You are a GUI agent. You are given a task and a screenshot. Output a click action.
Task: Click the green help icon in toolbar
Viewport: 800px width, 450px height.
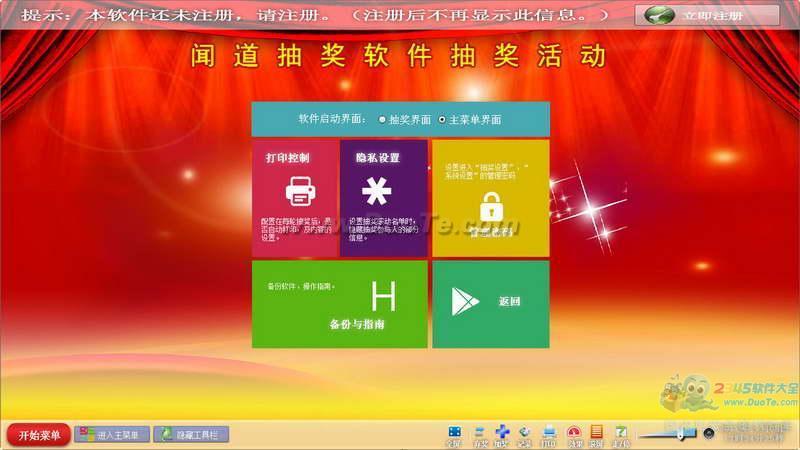click(x=621, y=433)
